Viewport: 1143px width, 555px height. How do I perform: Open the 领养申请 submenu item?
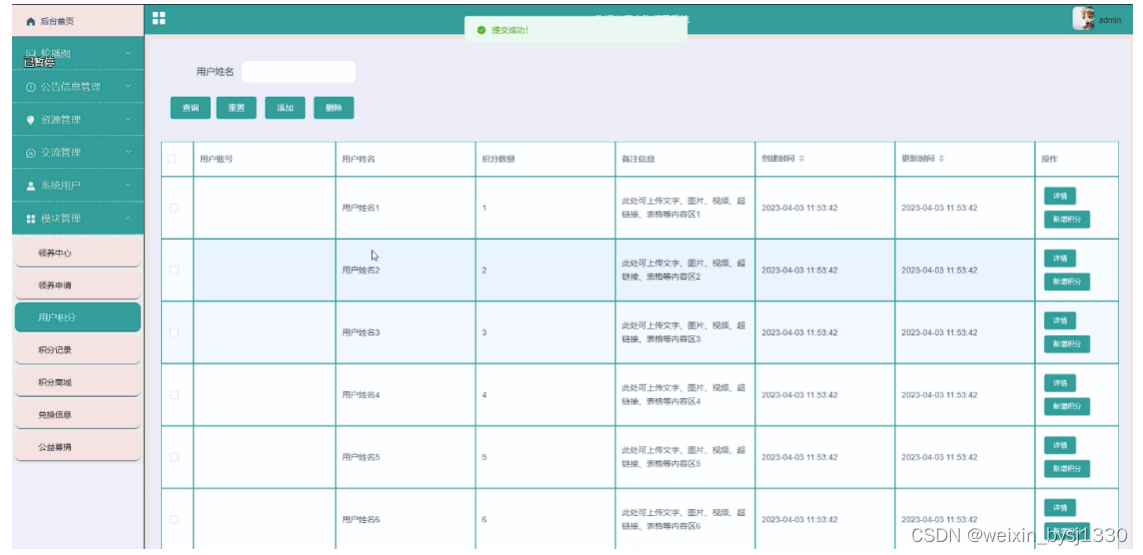[77, 285]
